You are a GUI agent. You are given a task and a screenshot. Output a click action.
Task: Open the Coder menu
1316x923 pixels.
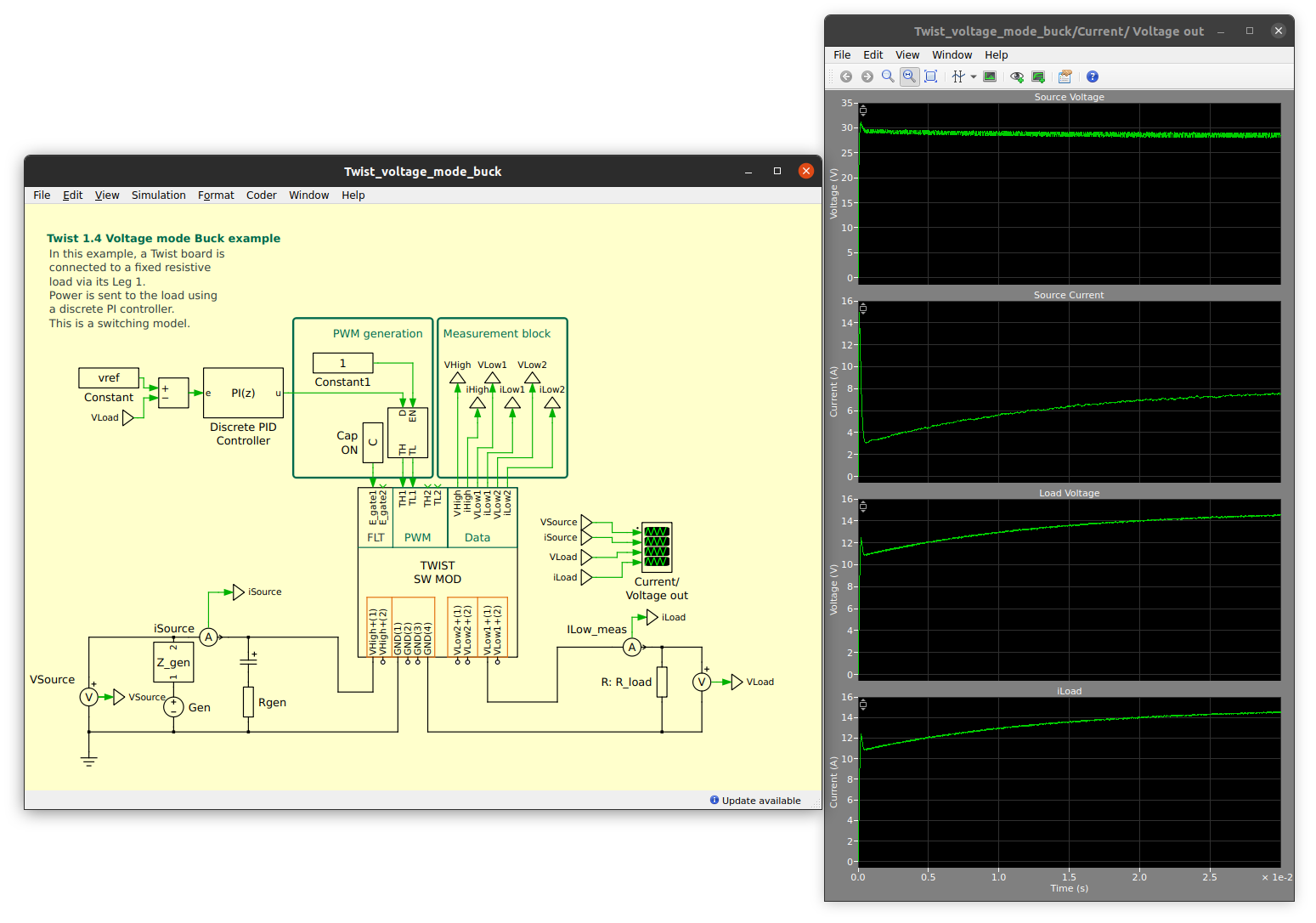[x=262, y=195]
